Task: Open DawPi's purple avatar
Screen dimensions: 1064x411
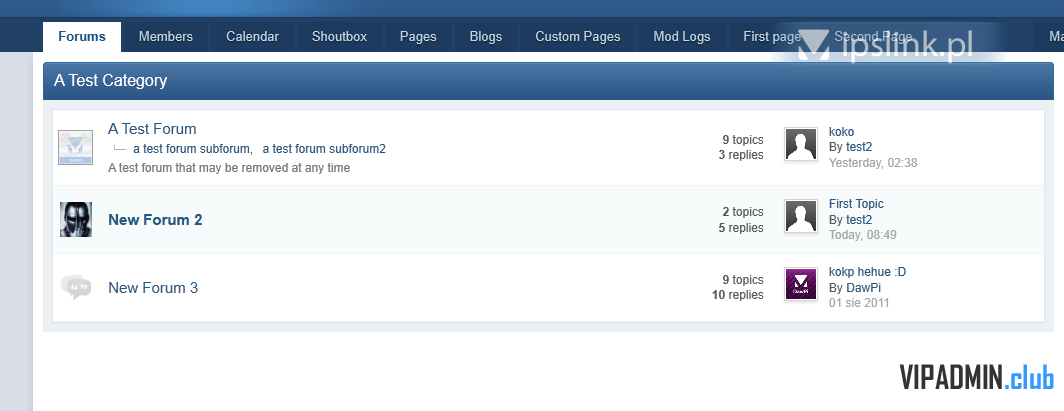Action: [x=801, y=284]
